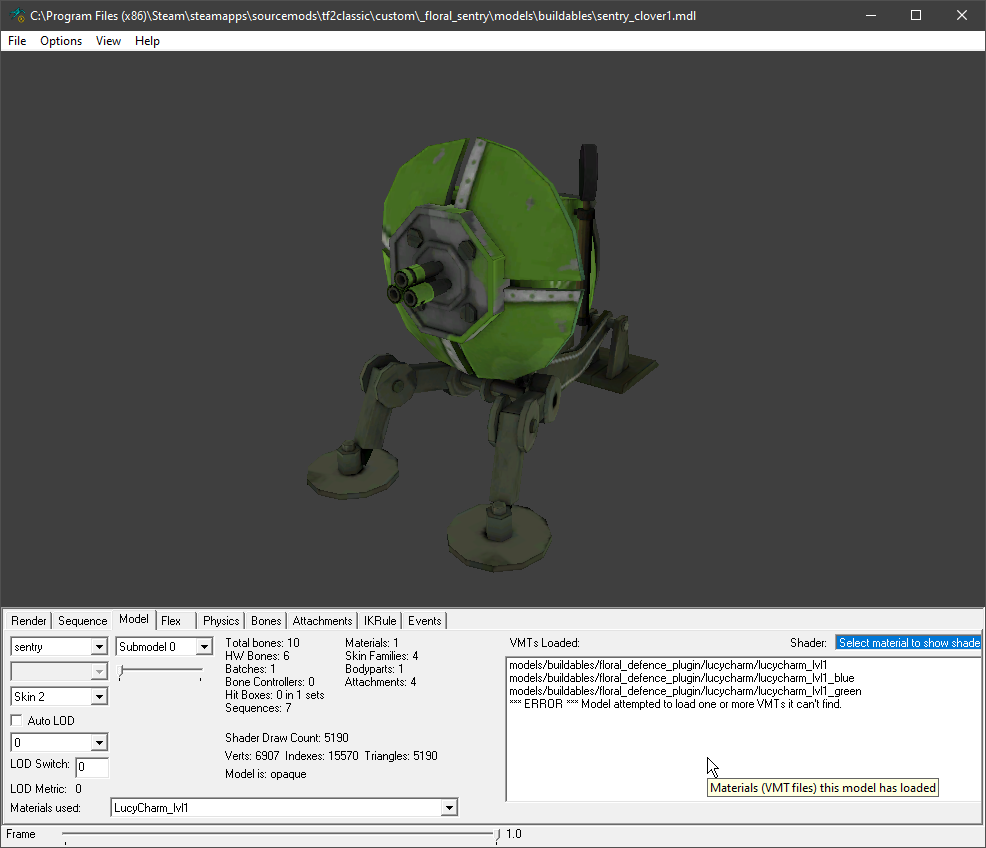
Task: Close the model viewer window
Action: [962, 15]
